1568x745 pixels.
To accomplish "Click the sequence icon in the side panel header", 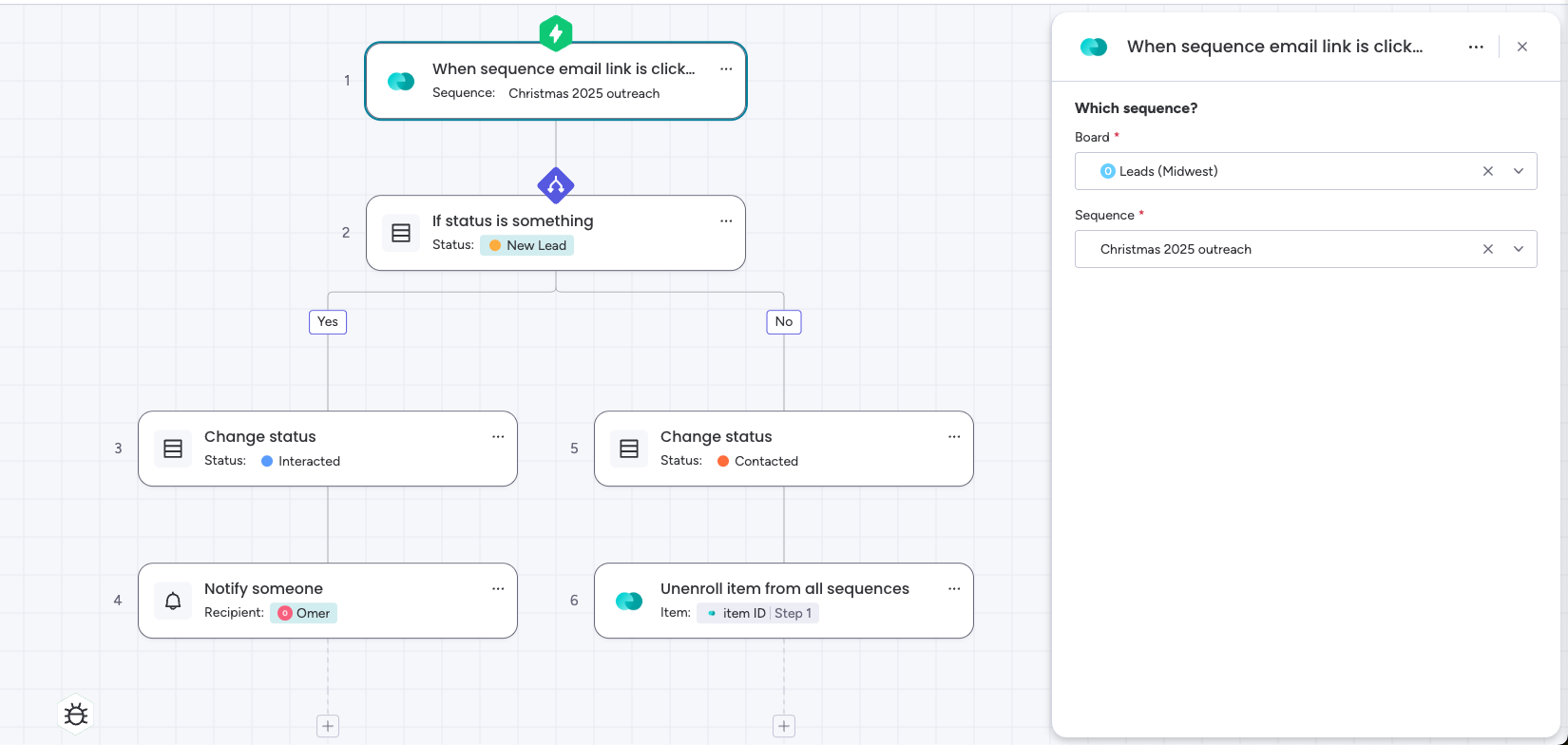I will pyautogui.click(x=1094, y=47).
